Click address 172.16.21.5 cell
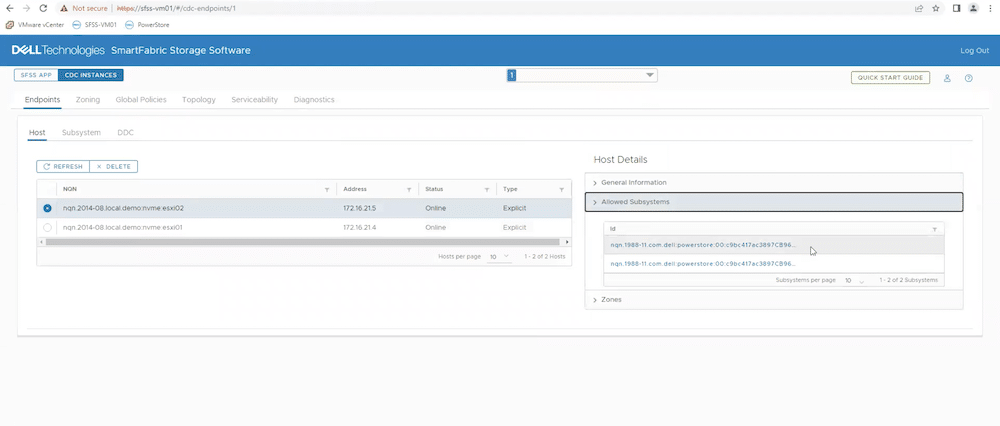 [358, 209]
